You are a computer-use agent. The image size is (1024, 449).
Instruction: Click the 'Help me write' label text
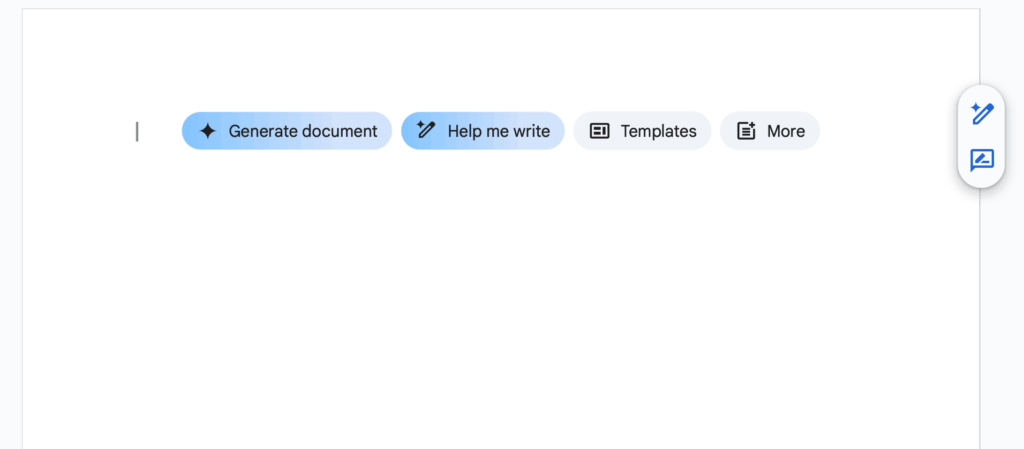pos(498,131)
